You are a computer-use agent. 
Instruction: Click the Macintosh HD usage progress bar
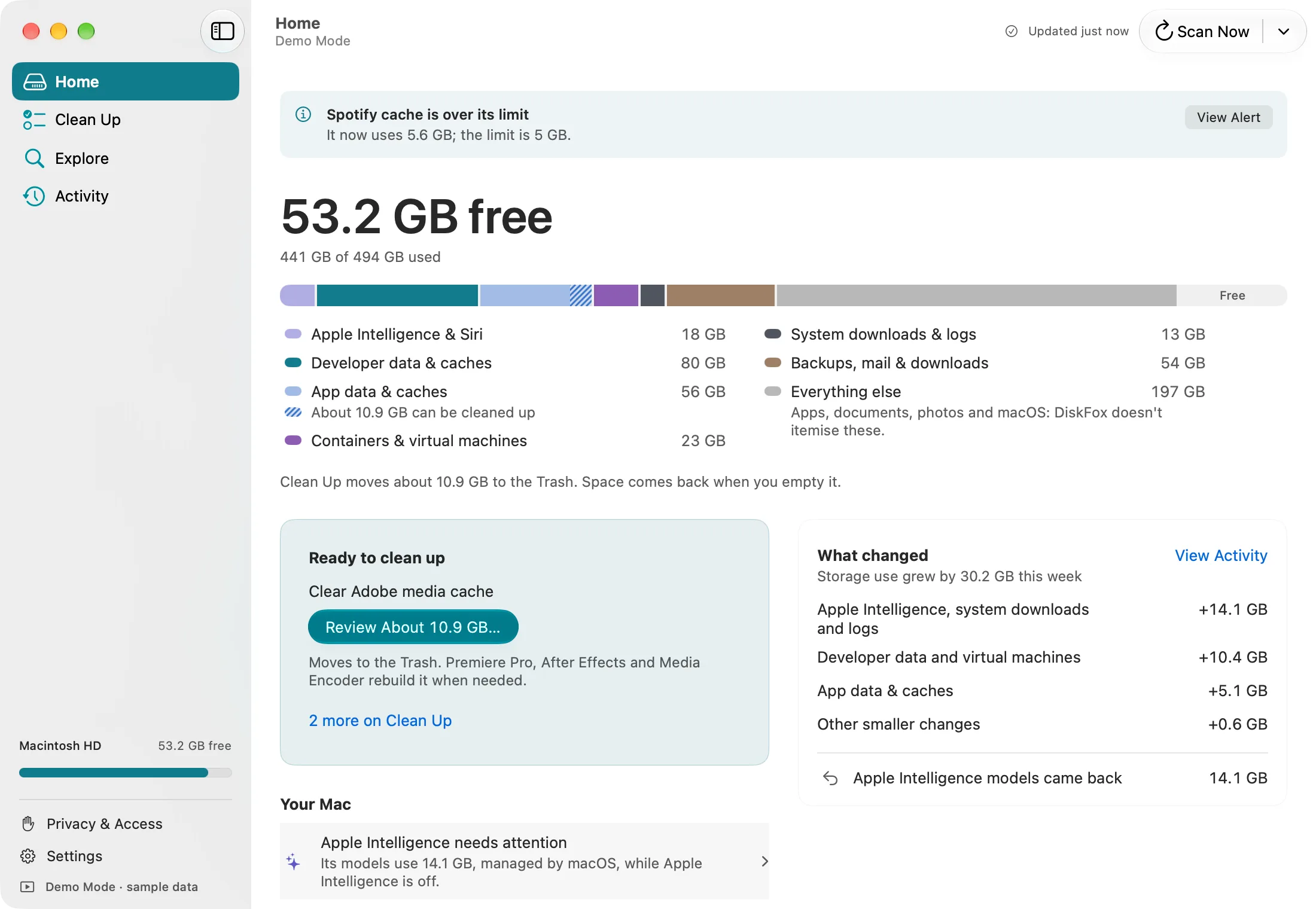pyautogui.click(x=126, y=773)
